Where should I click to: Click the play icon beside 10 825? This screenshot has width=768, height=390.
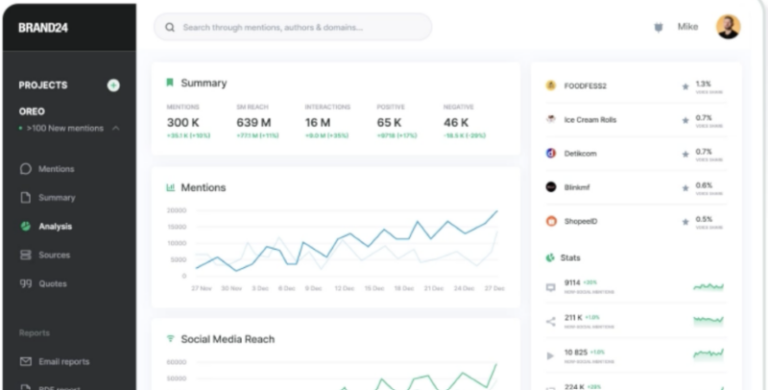coord(550,356)
